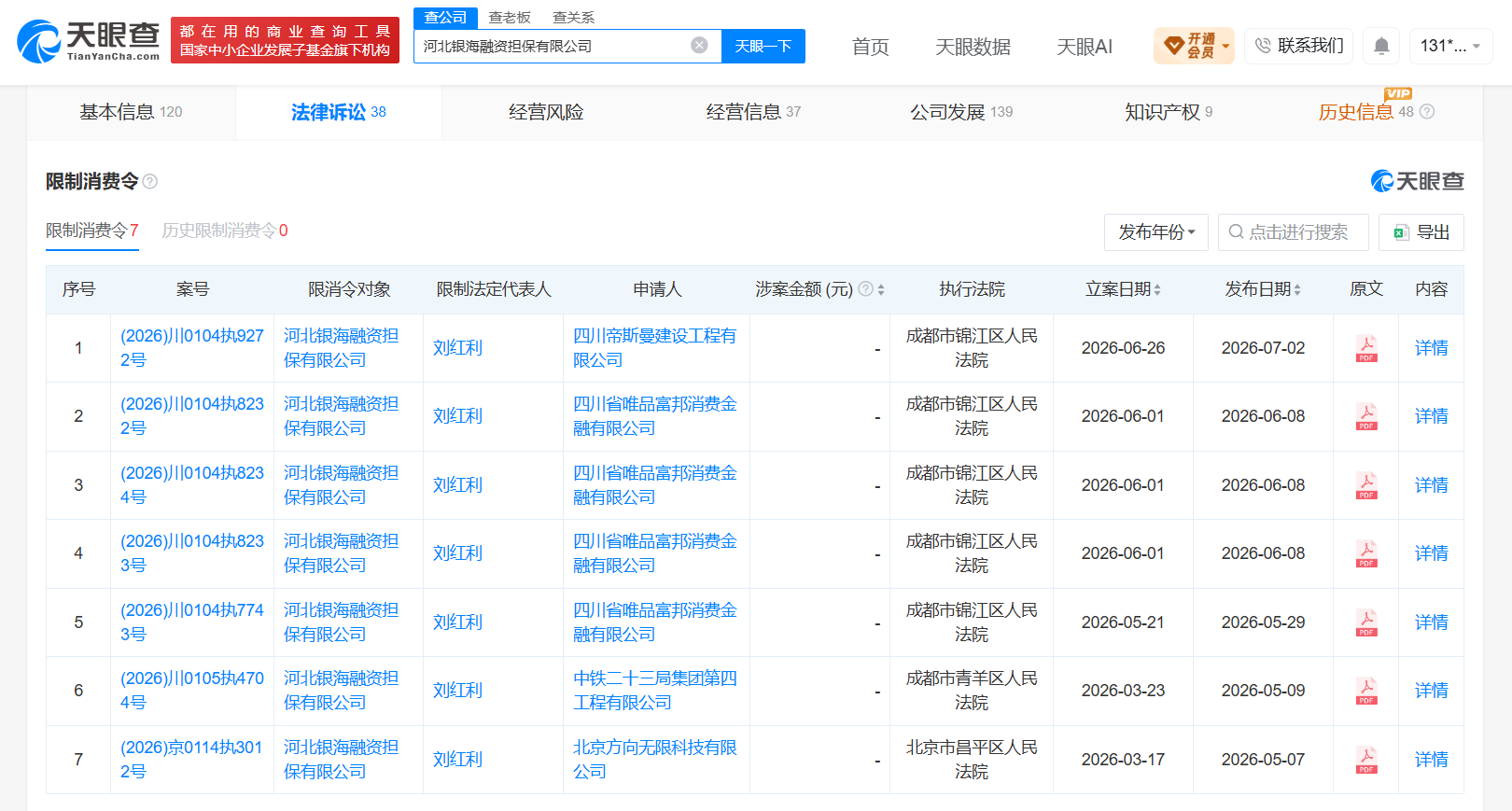The height and width of the screenshot is (811, 1512).
Task: Open PDF original for row 3 case
Action: (x=1366, y=485)
